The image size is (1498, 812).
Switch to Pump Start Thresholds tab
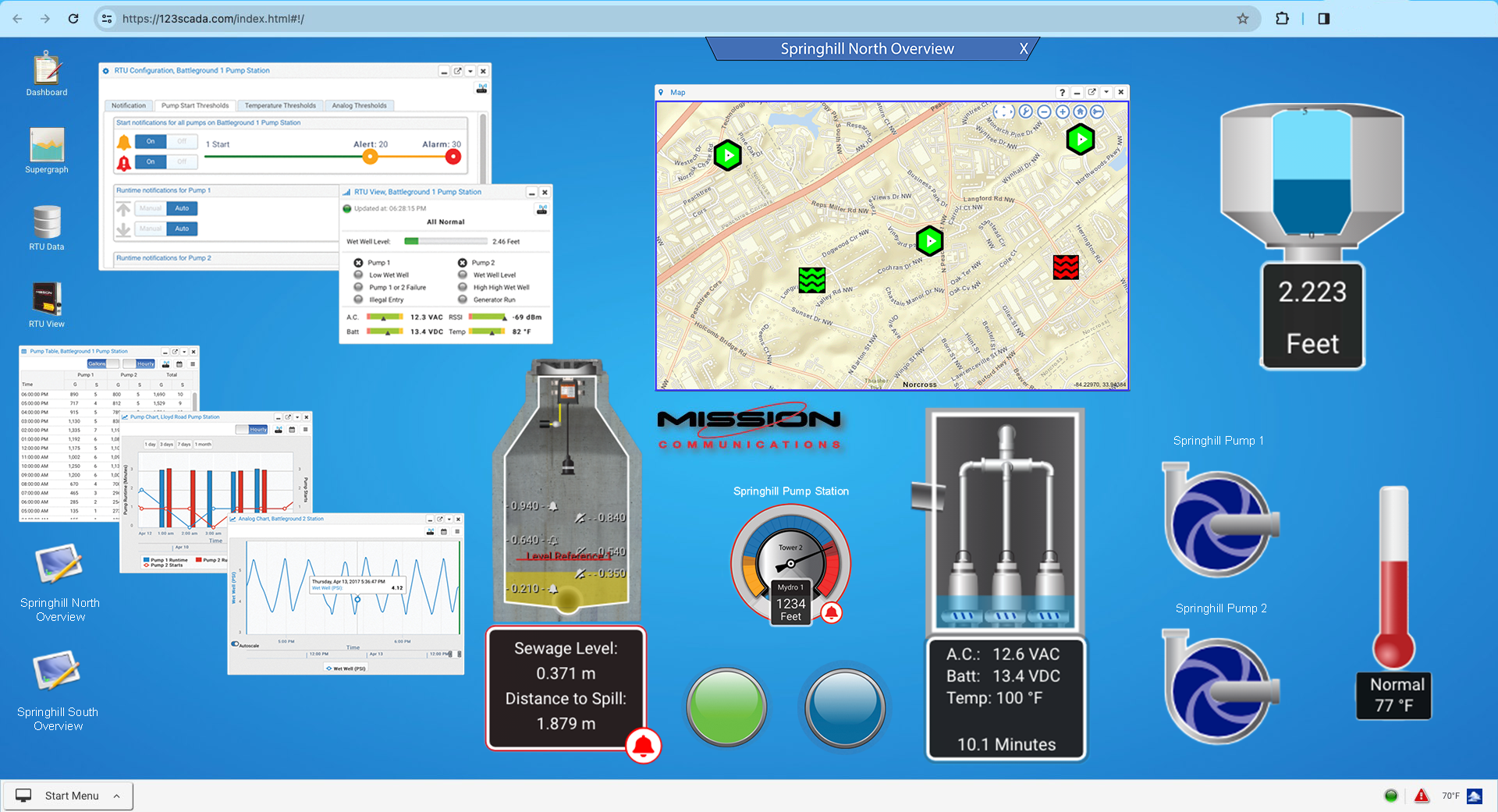(x=195, y=105)
